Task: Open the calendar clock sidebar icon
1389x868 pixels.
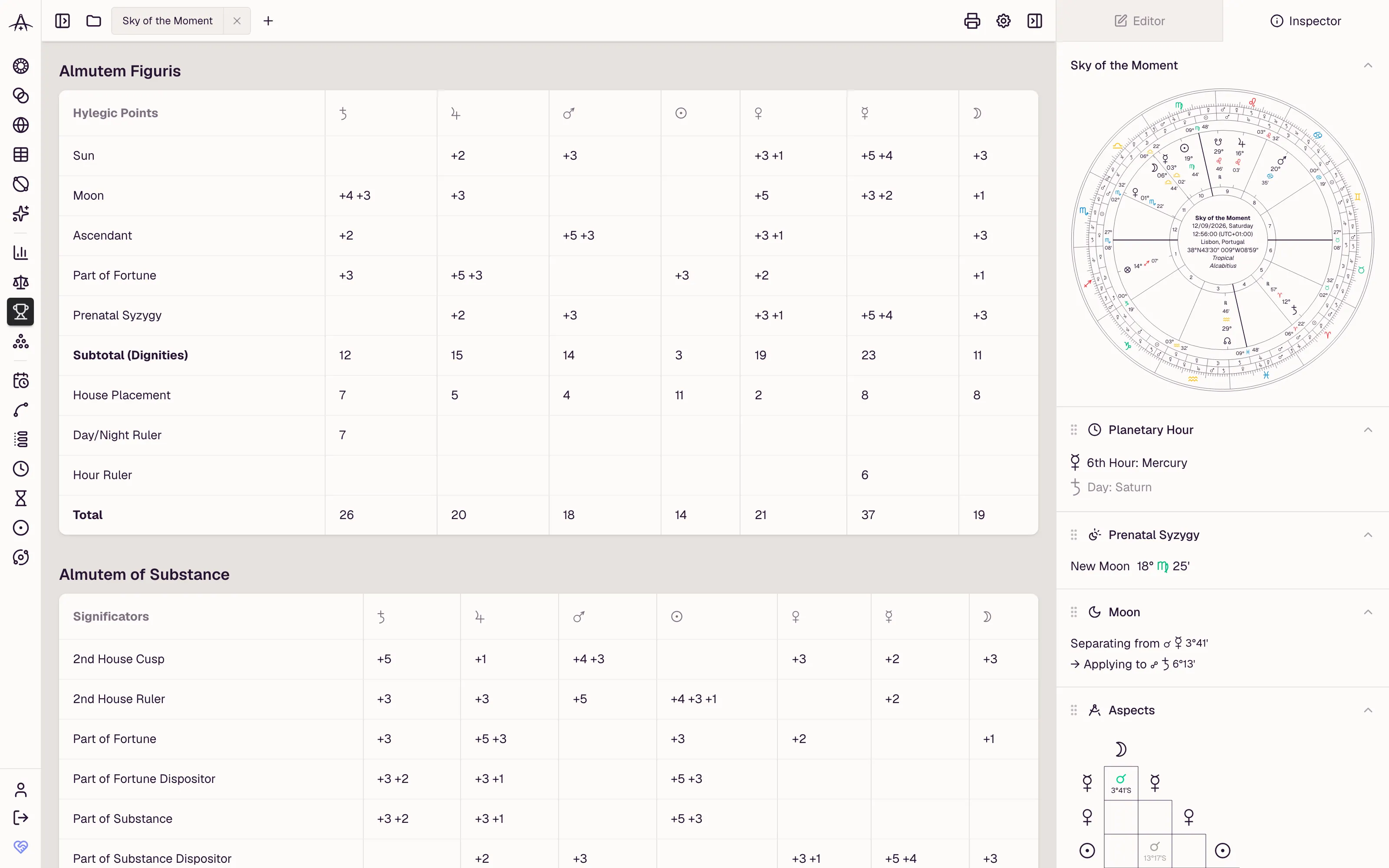Action: (21, 381)
